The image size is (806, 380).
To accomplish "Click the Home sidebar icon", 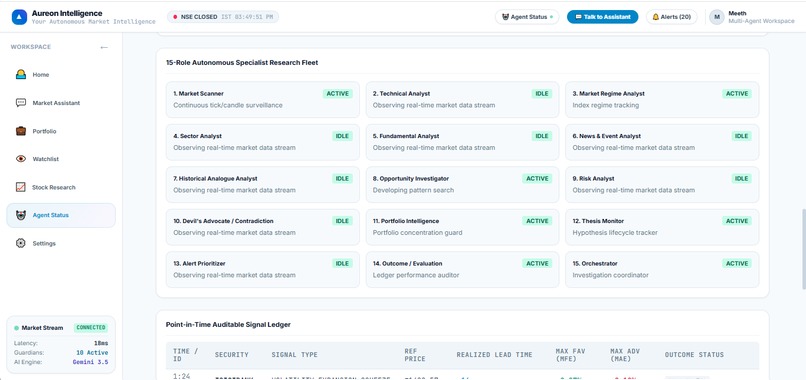I will pos(21,75).
